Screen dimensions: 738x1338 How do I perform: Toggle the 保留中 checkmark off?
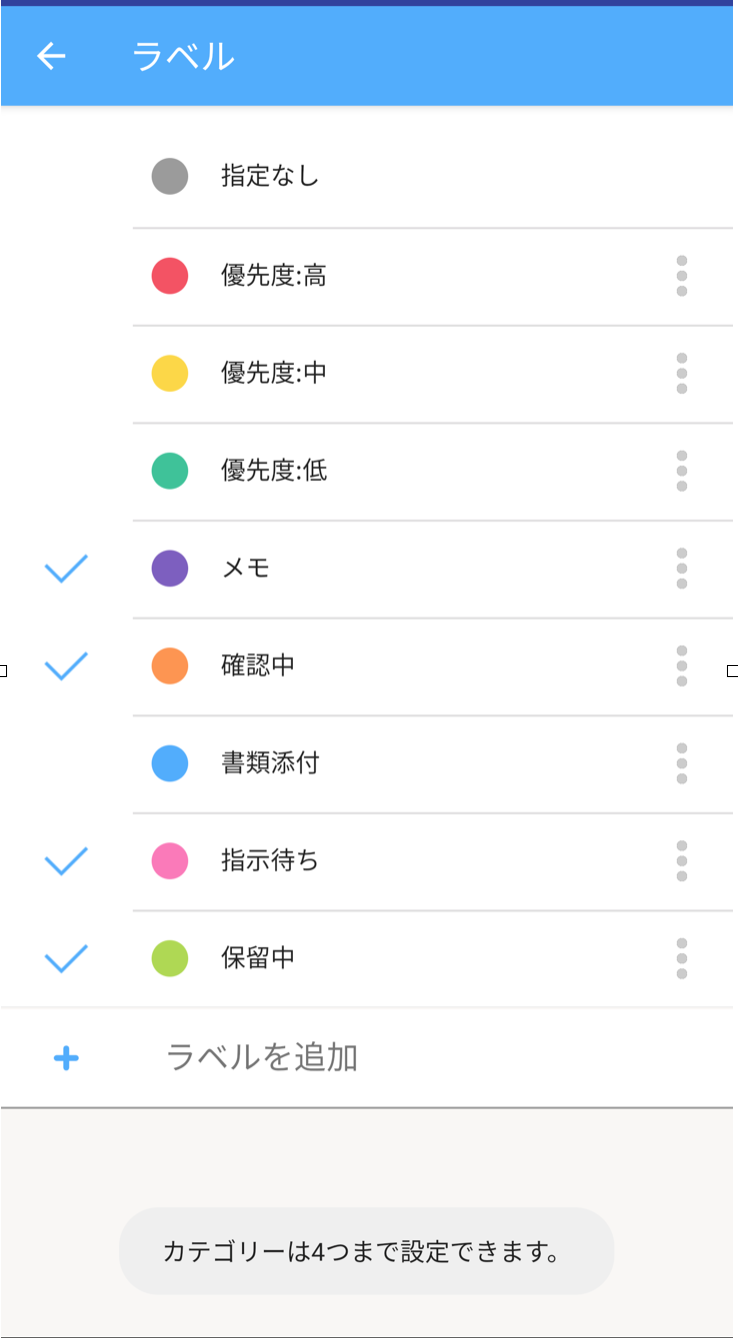click(66, 959)
